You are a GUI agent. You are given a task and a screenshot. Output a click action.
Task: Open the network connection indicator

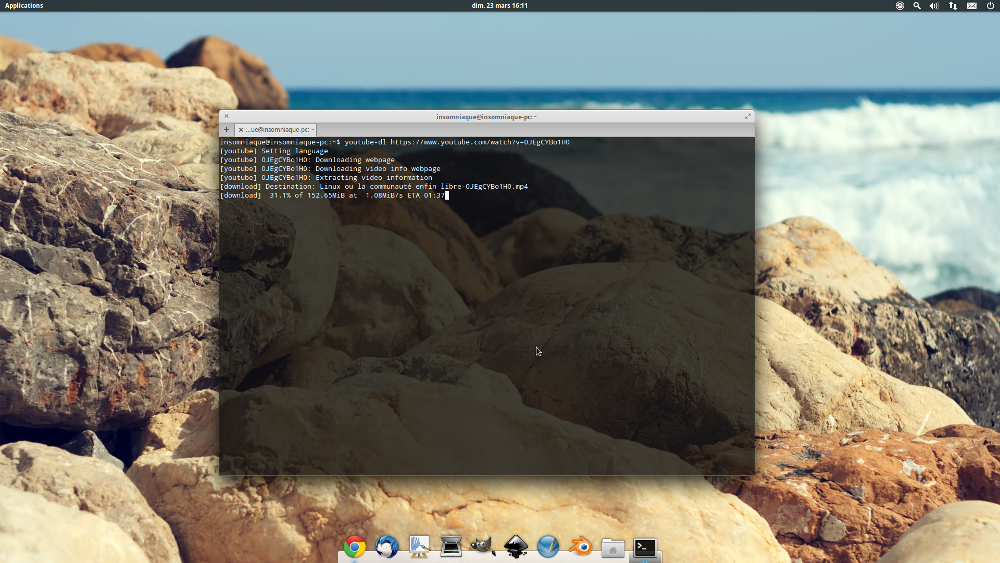(x=953, y=6)
